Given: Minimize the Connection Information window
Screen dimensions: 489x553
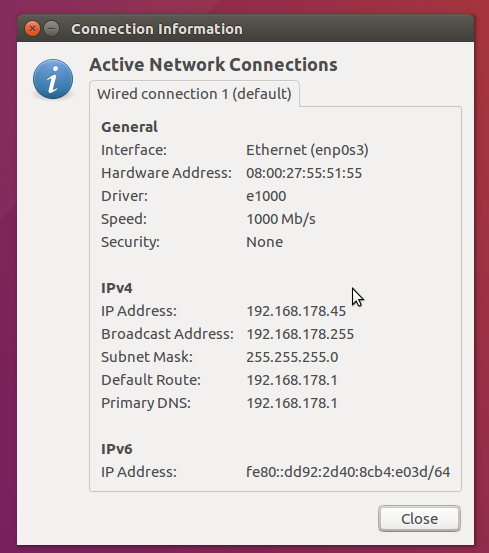Looking at the screenshot, I should point(52,29).
